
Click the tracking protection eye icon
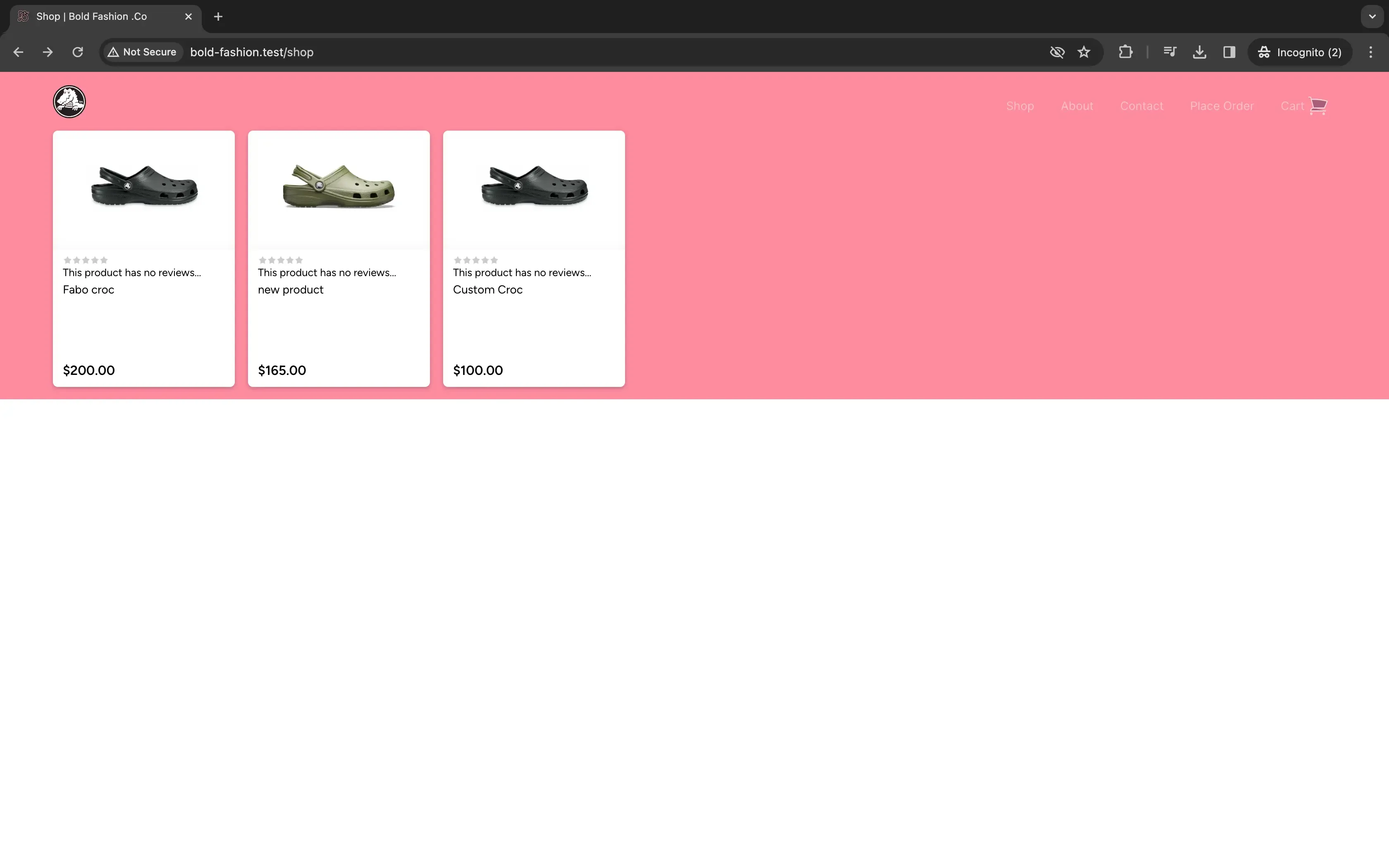1057,52
